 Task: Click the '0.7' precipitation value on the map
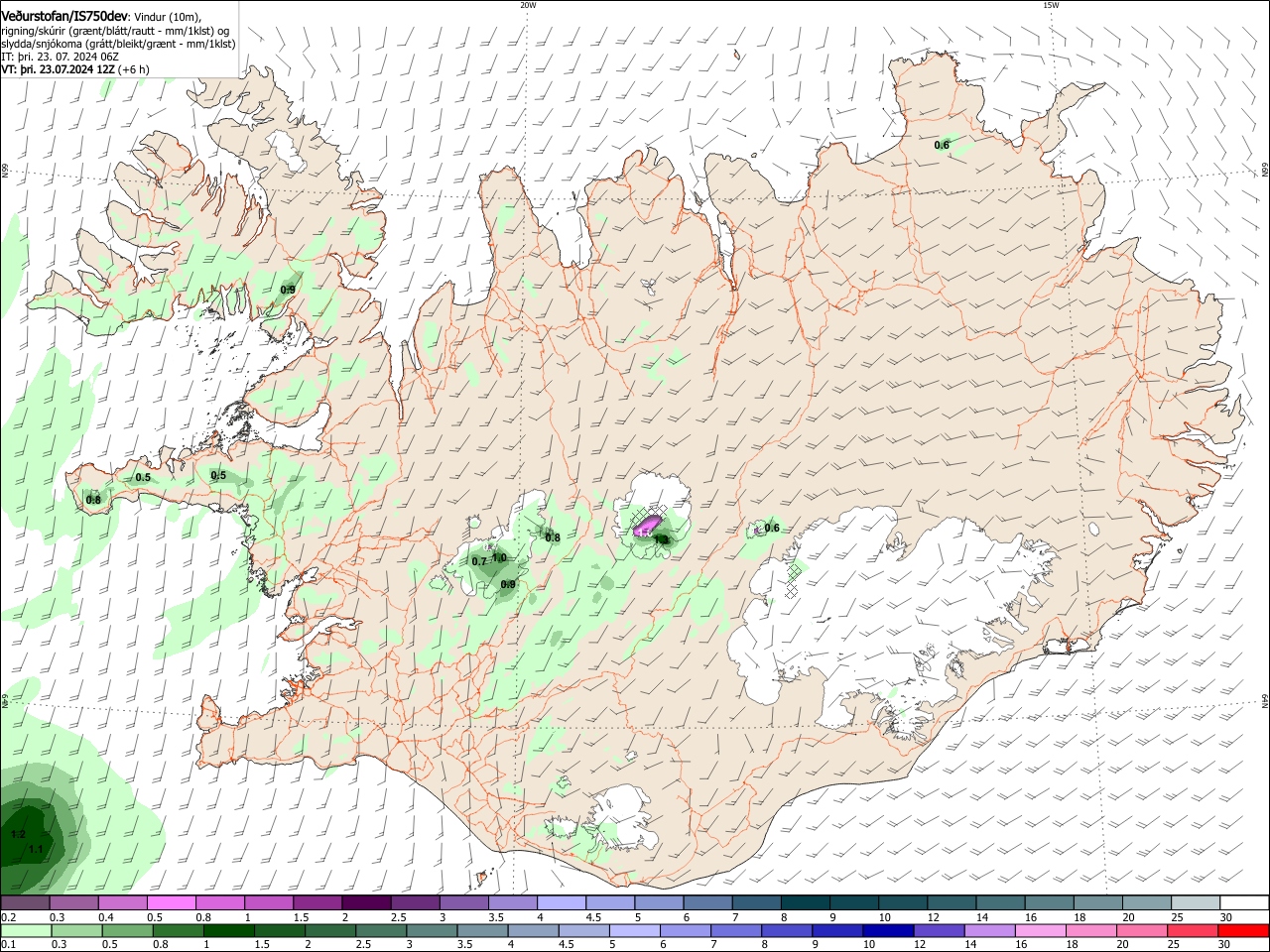click(x=479, y=561)
